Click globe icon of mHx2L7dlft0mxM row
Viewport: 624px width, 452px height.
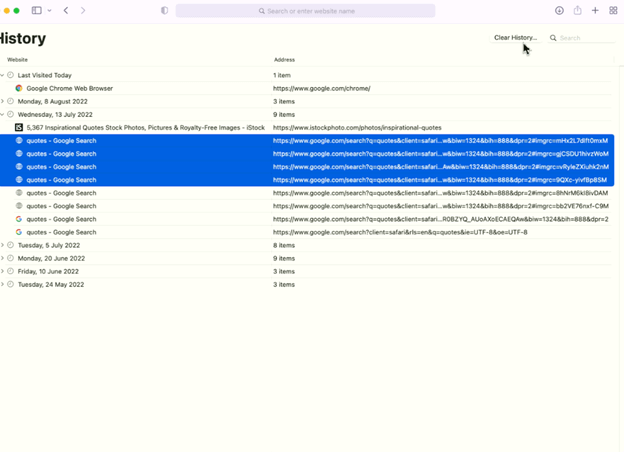pyautogui.click(x=19, y=140)
